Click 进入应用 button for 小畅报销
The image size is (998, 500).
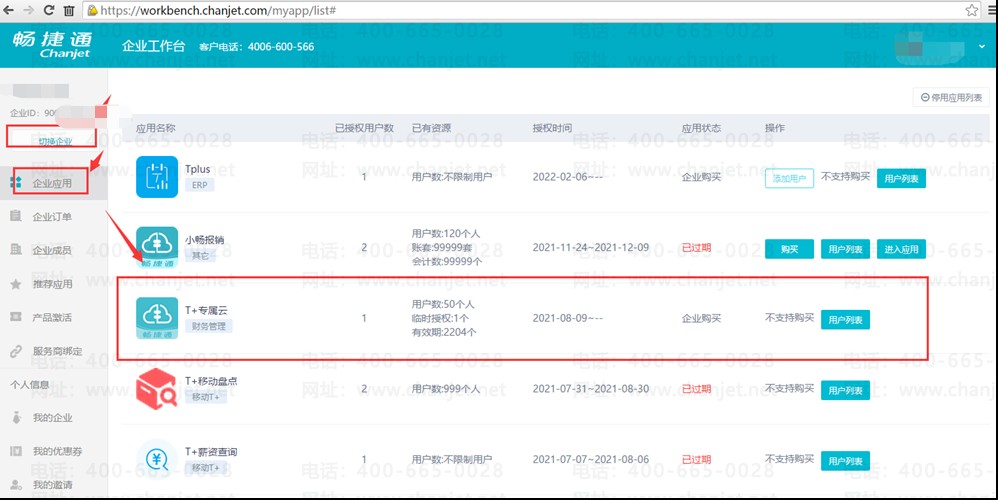pyautogui.click(x=901, y=249)
